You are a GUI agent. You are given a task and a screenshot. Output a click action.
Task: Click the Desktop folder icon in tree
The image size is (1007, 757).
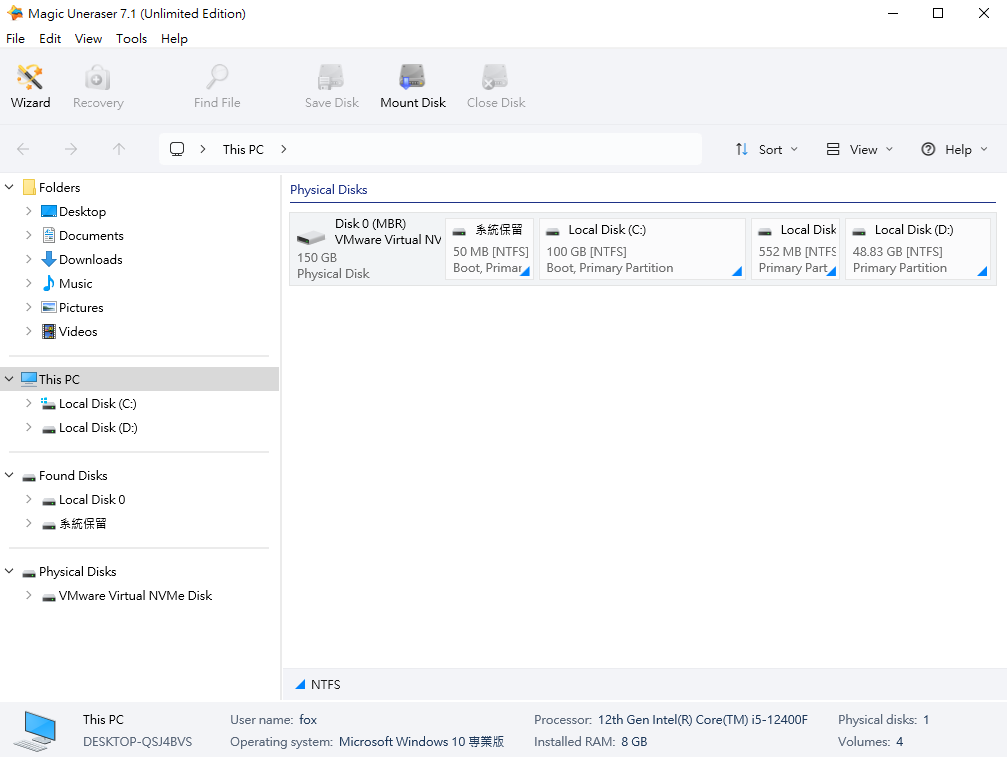point(48,211)
